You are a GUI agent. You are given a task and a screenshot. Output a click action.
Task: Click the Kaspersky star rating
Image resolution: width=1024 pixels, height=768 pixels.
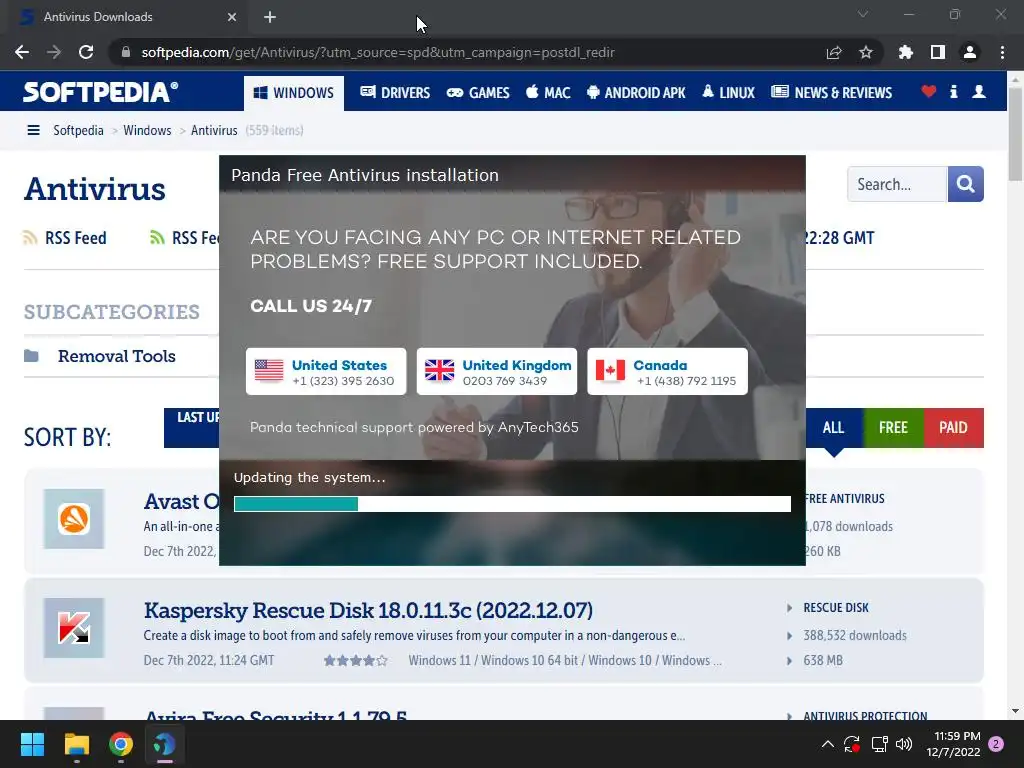355,660
